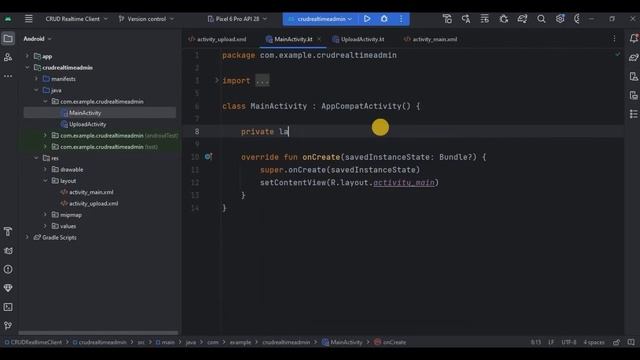Unfold the collapsed import block
The height and width of the screenshot is (360, 640).
pyautogui.click(x=217, y=80)
